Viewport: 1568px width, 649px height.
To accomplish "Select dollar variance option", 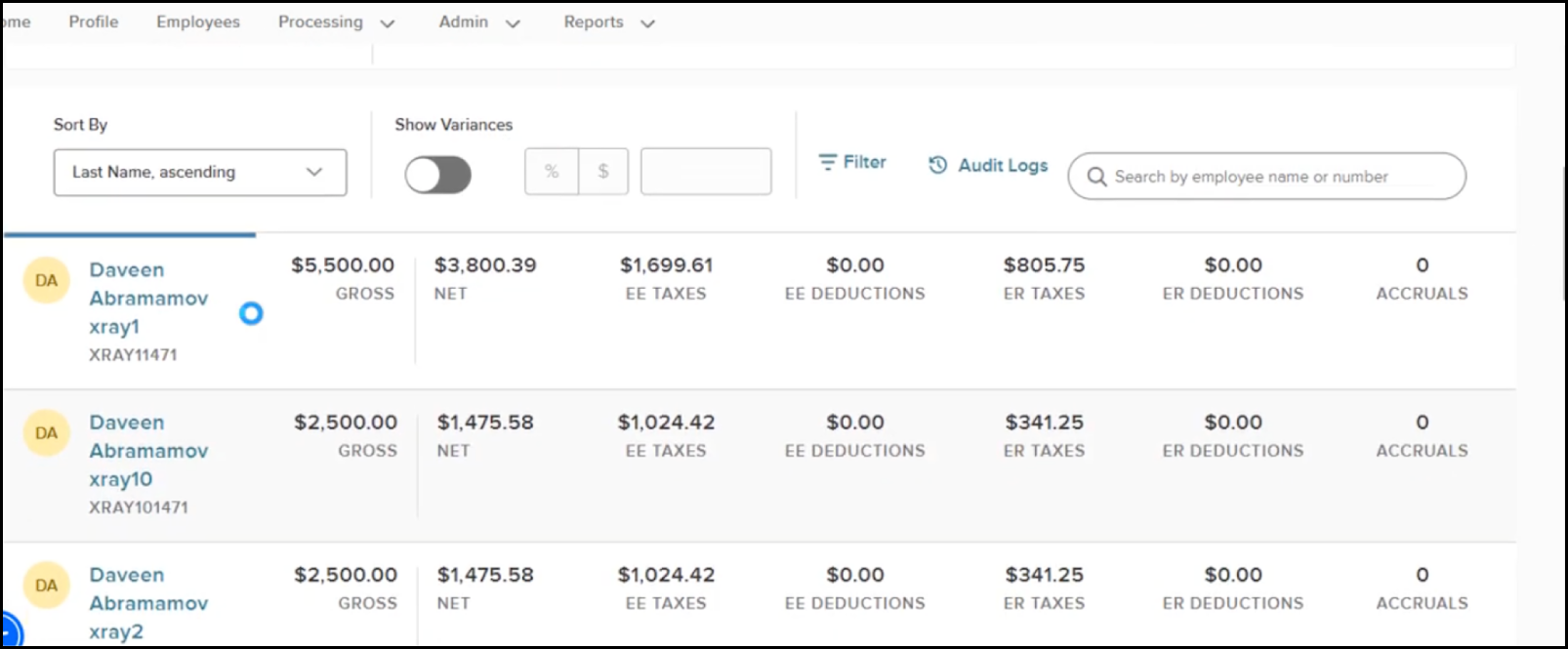I will 603,172.
